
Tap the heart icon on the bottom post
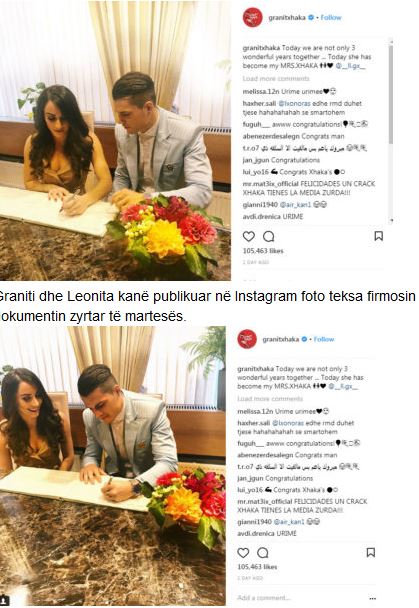tap(243, 553)
